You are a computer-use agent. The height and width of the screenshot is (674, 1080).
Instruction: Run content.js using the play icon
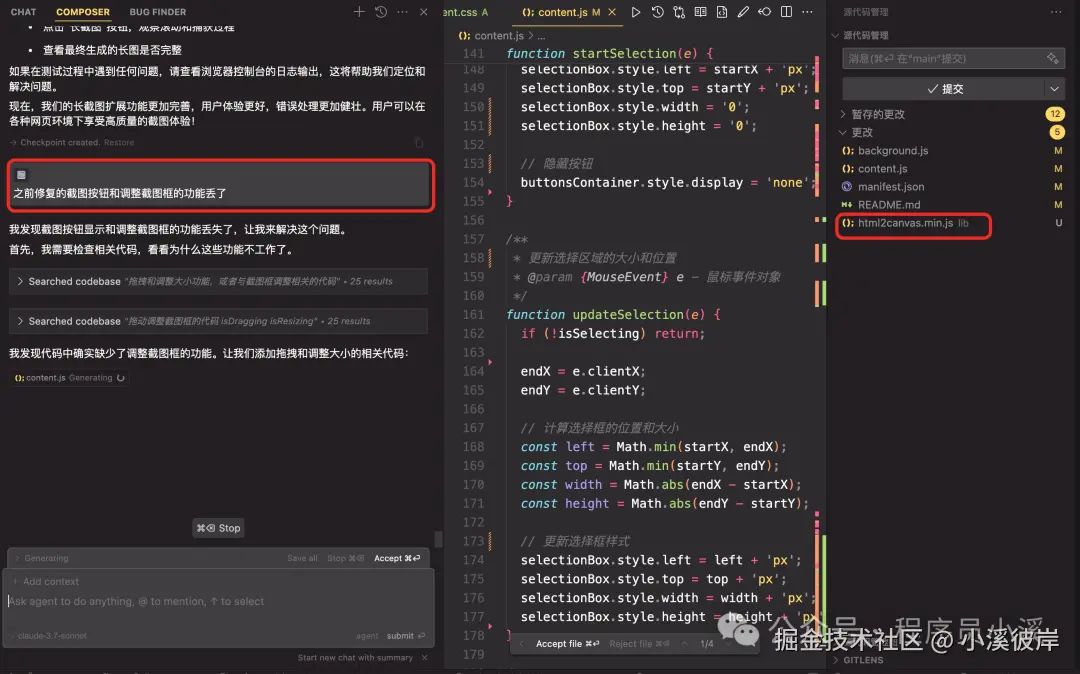pos(637,12)
